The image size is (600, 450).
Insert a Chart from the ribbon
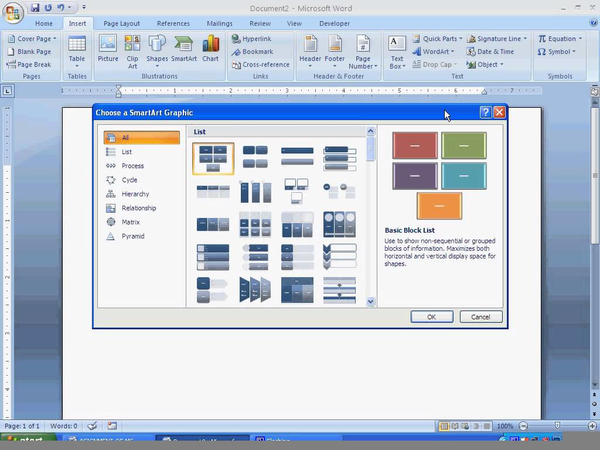(211, 46)
